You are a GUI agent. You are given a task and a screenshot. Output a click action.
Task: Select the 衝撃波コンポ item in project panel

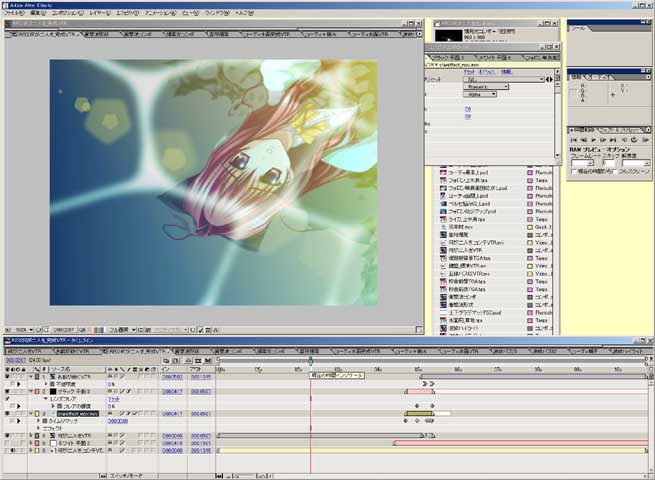click(x=462, y=297)
